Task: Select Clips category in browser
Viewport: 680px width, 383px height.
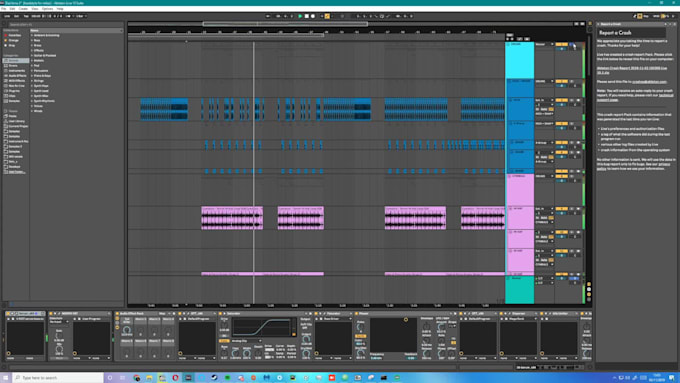Action: tap(12, 96)
